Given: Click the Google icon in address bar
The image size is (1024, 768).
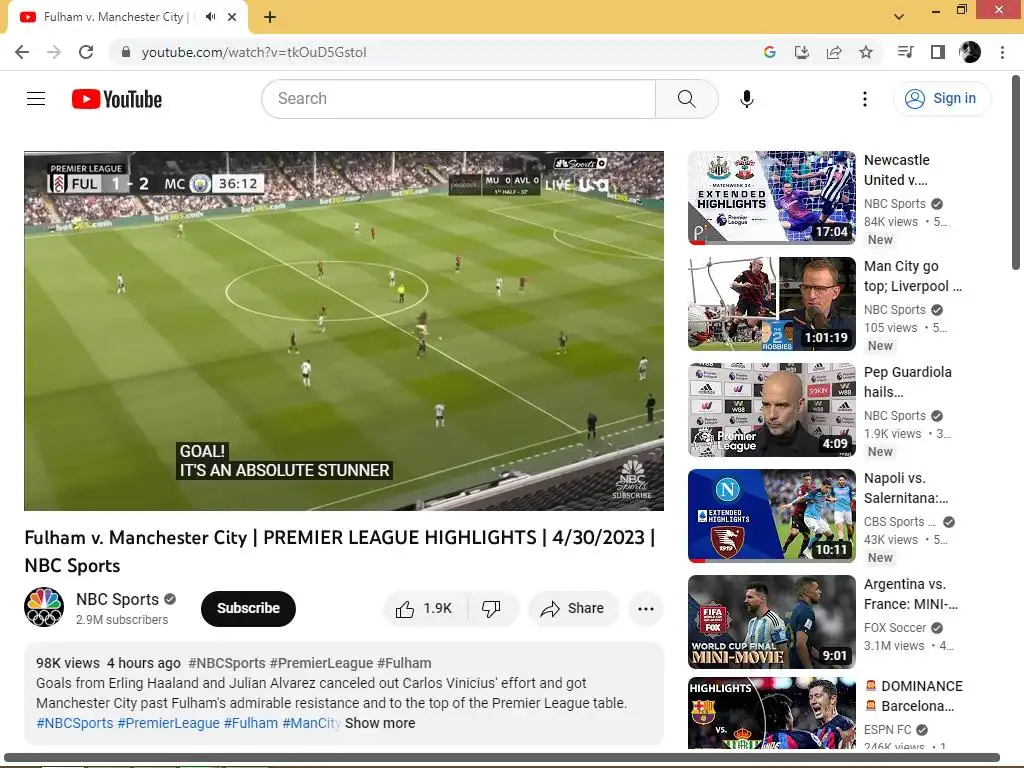Looking at the screenshot, I should click(x=770, y=52).
